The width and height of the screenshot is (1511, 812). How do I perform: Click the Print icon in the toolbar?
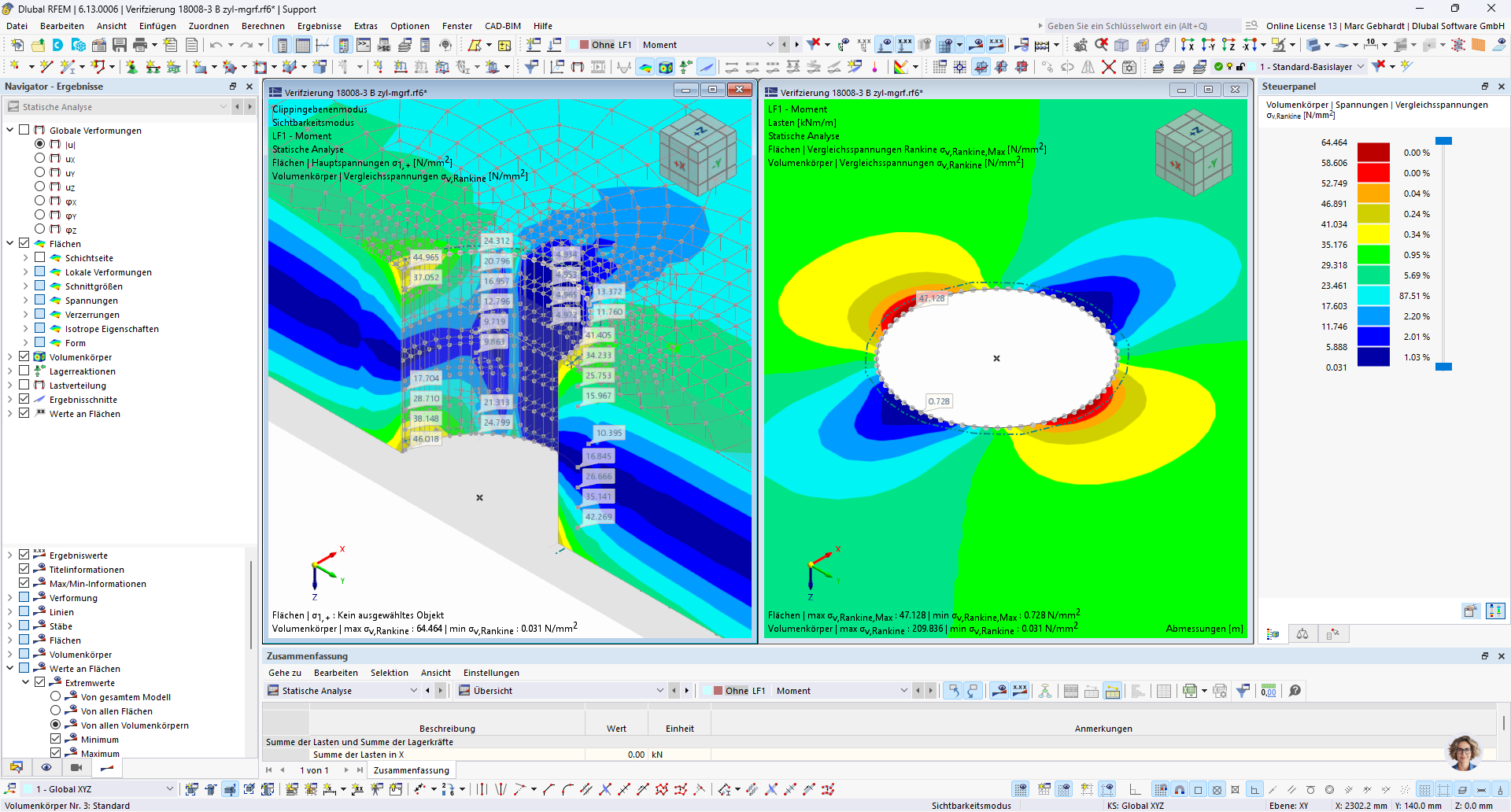point(140,45)
